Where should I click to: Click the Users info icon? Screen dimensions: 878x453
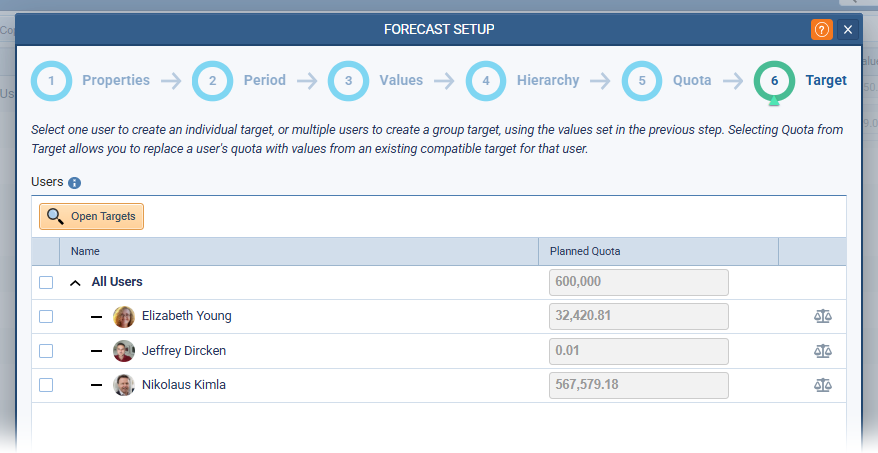pyautogui.click(x=74, y=183)
